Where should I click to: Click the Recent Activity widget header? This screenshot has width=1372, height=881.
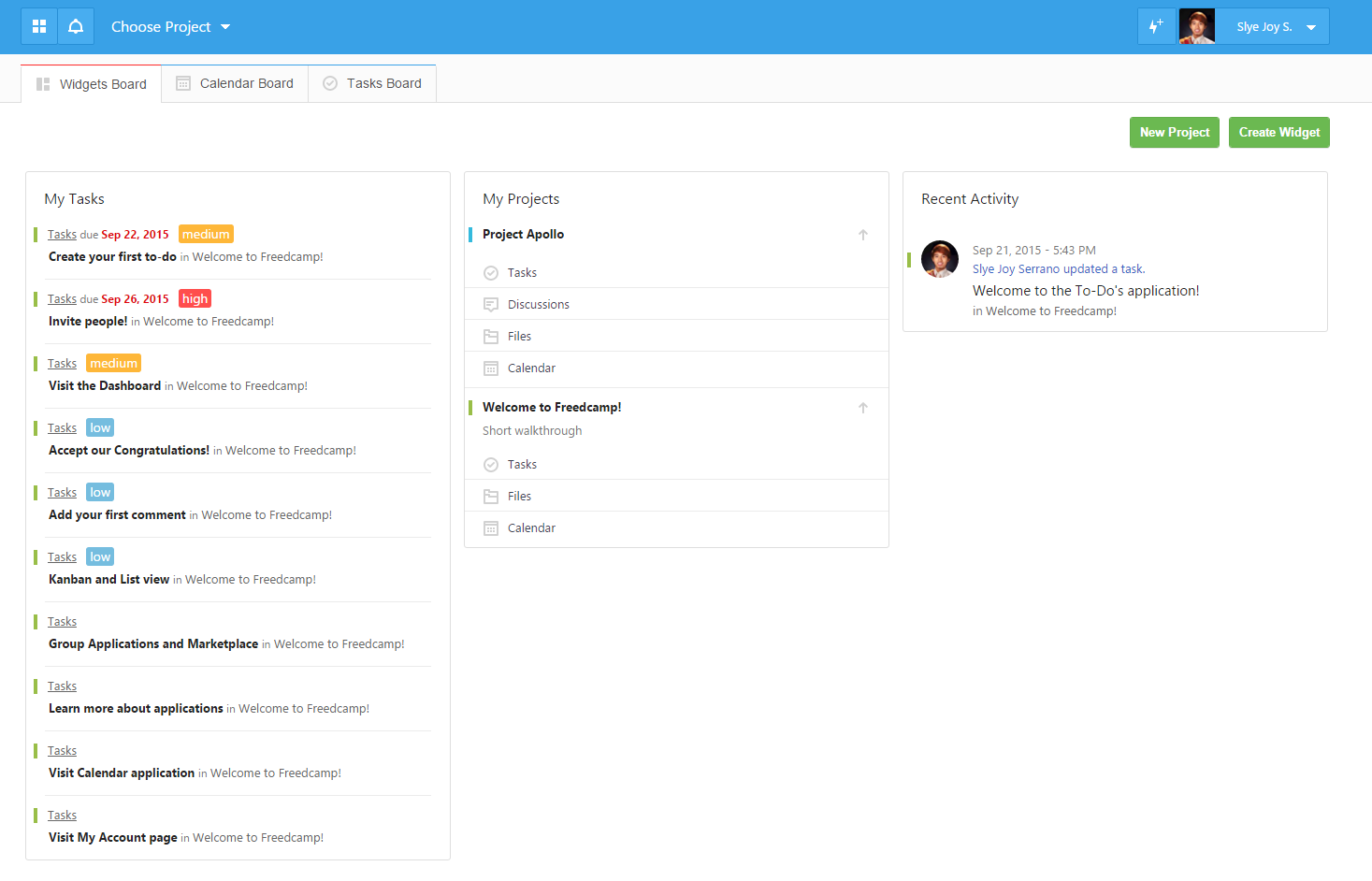click(970, 199)
